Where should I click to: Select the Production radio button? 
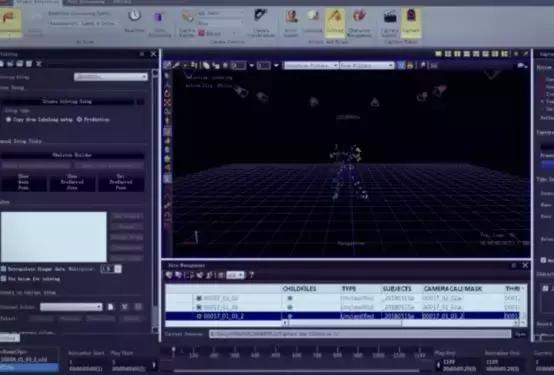point(79,119)
